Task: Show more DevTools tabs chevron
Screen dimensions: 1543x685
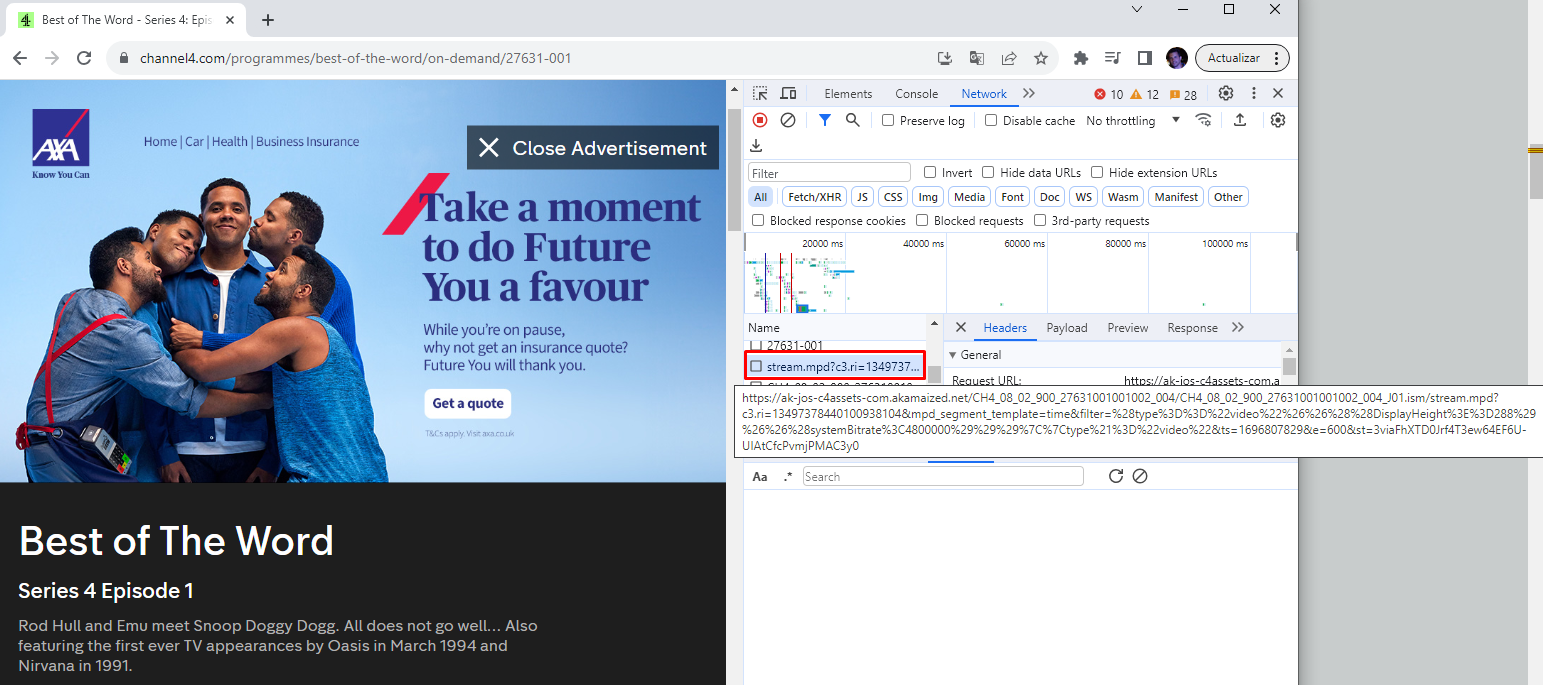Action: pyautogui.click(x=1029, y=93)
